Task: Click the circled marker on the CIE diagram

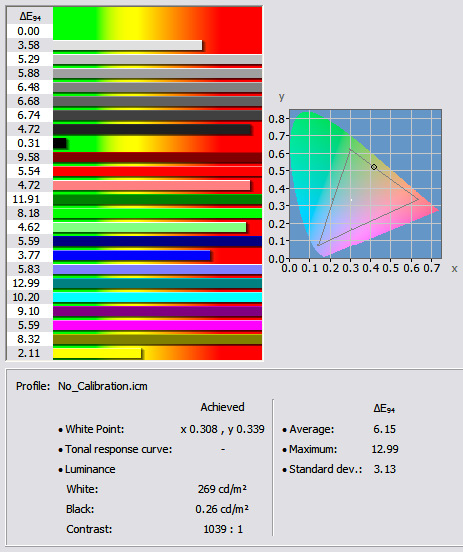Action: coord(374,167)
